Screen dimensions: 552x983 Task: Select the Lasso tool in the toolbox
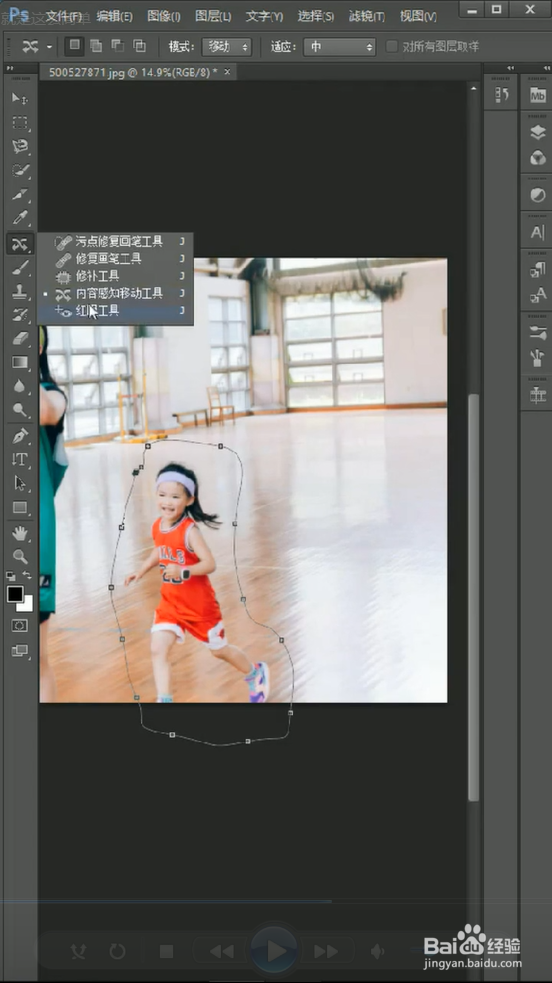pyautogui.click(x=20, y=146)
